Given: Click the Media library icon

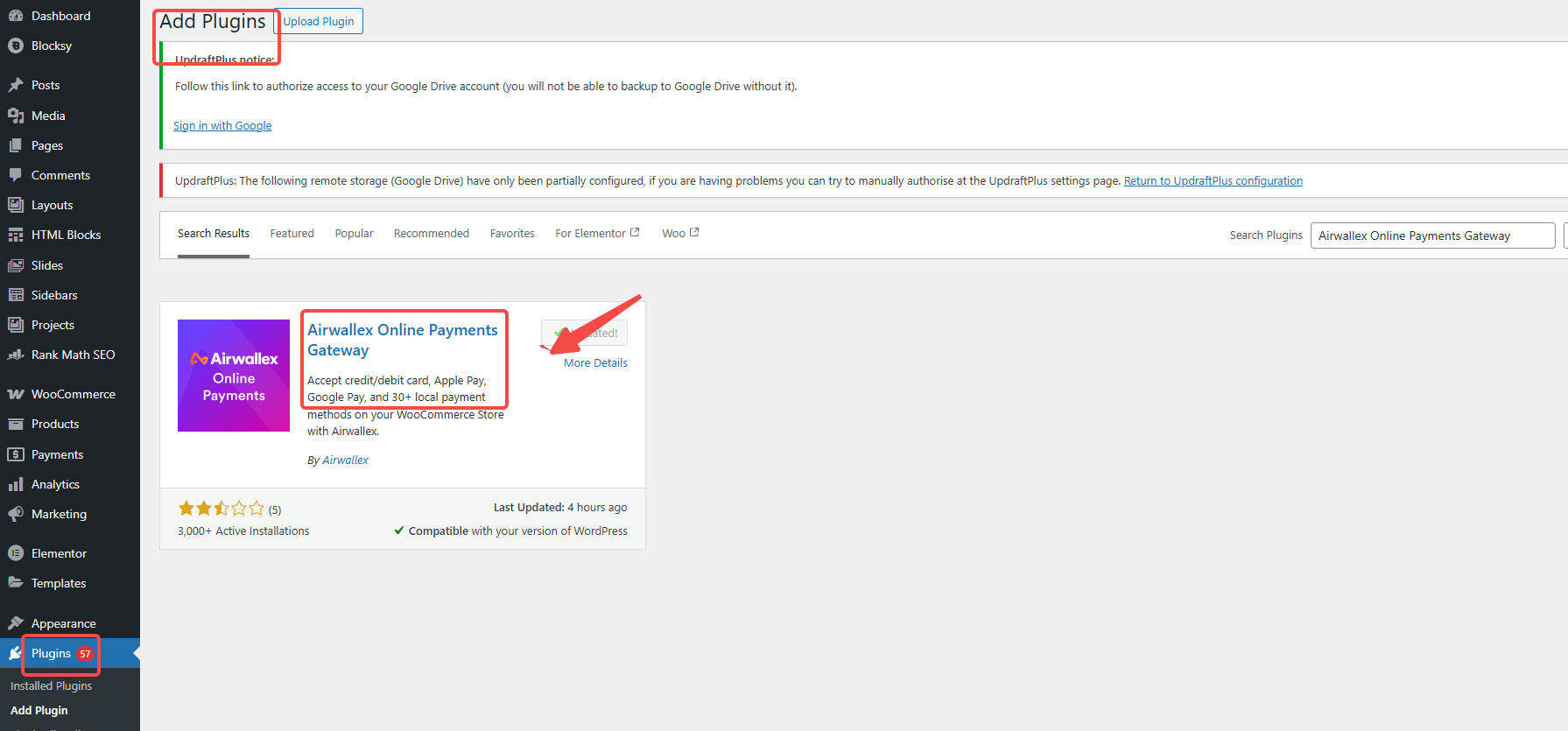Looking at the screenshot, I should pyautogui.click(x=16, y=116).
